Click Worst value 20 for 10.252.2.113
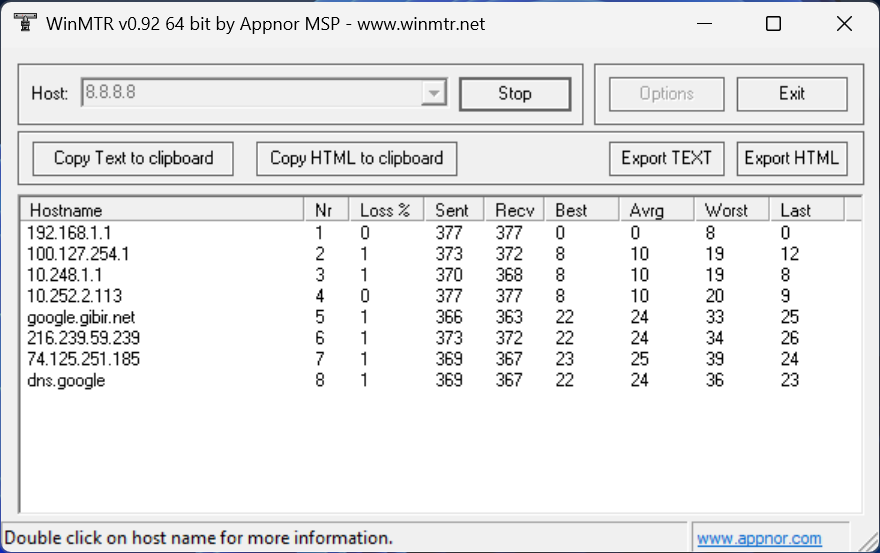 click(714, 296)
